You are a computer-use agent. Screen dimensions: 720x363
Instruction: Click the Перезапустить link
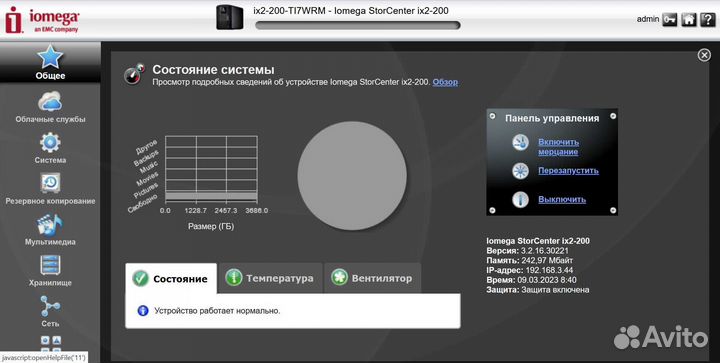tap(568, 171)
